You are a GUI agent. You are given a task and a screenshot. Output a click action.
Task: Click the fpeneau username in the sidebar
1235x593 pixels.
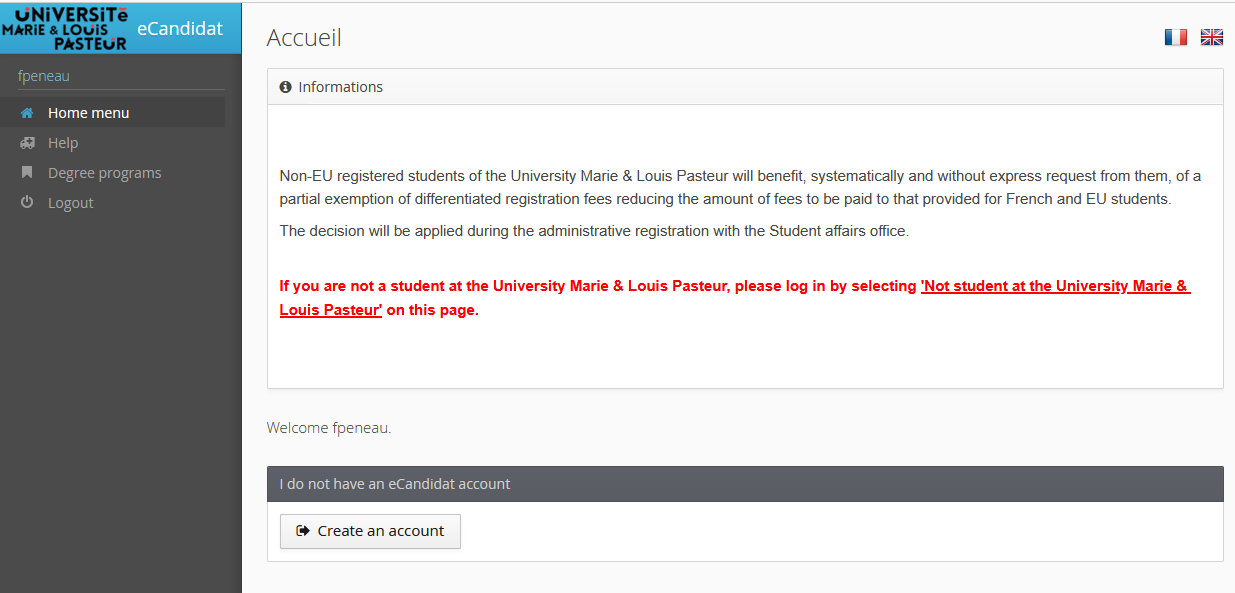pos(44,76)
